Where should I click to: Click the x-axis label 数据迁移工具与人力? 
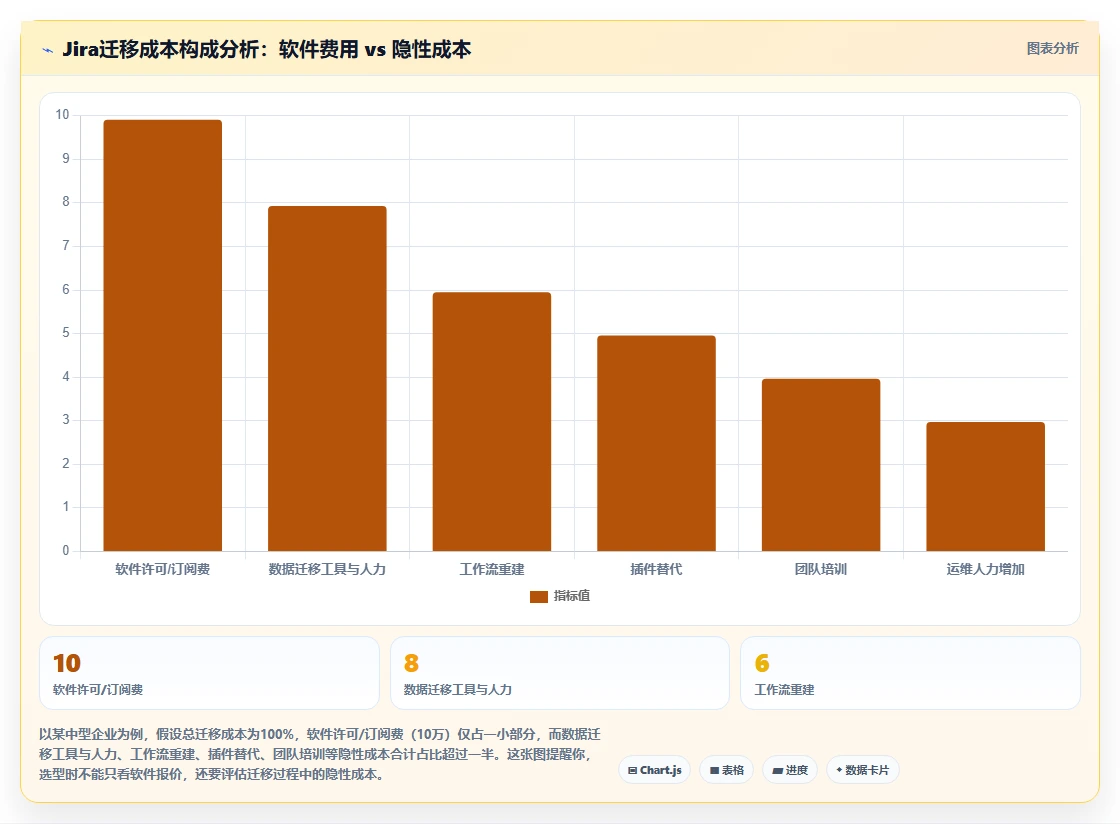[327, 569]
